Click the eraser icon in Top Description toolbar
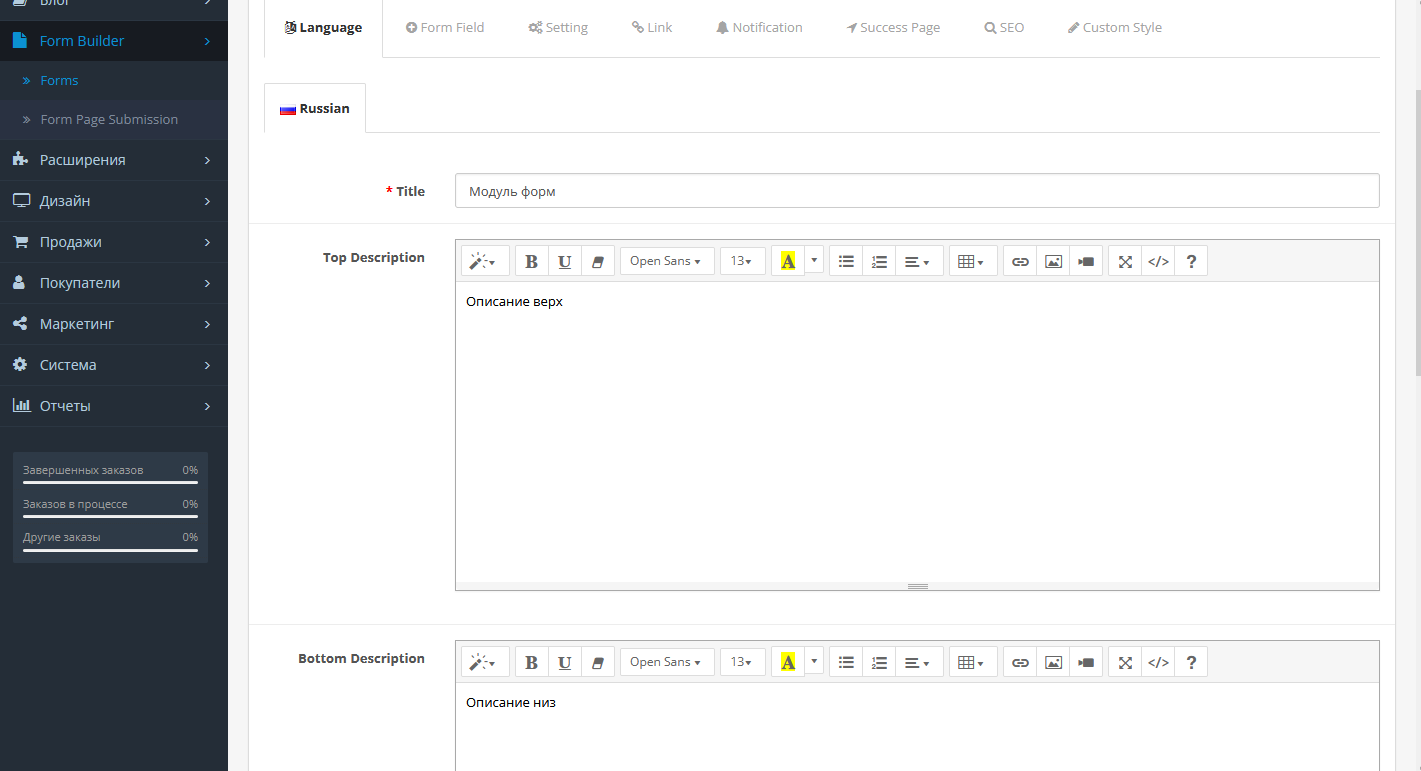 [597, 261]
